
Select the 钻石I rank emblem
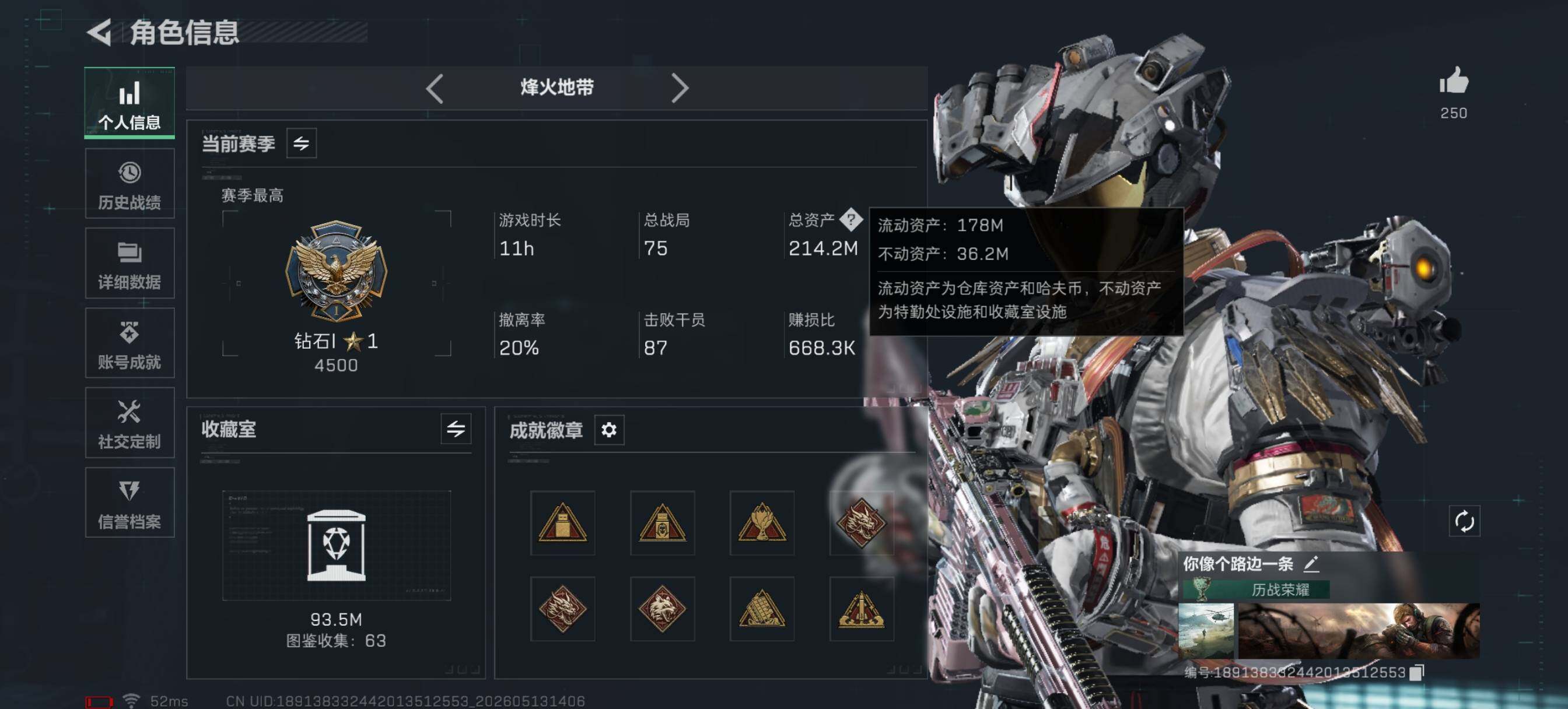coord(336,272)
